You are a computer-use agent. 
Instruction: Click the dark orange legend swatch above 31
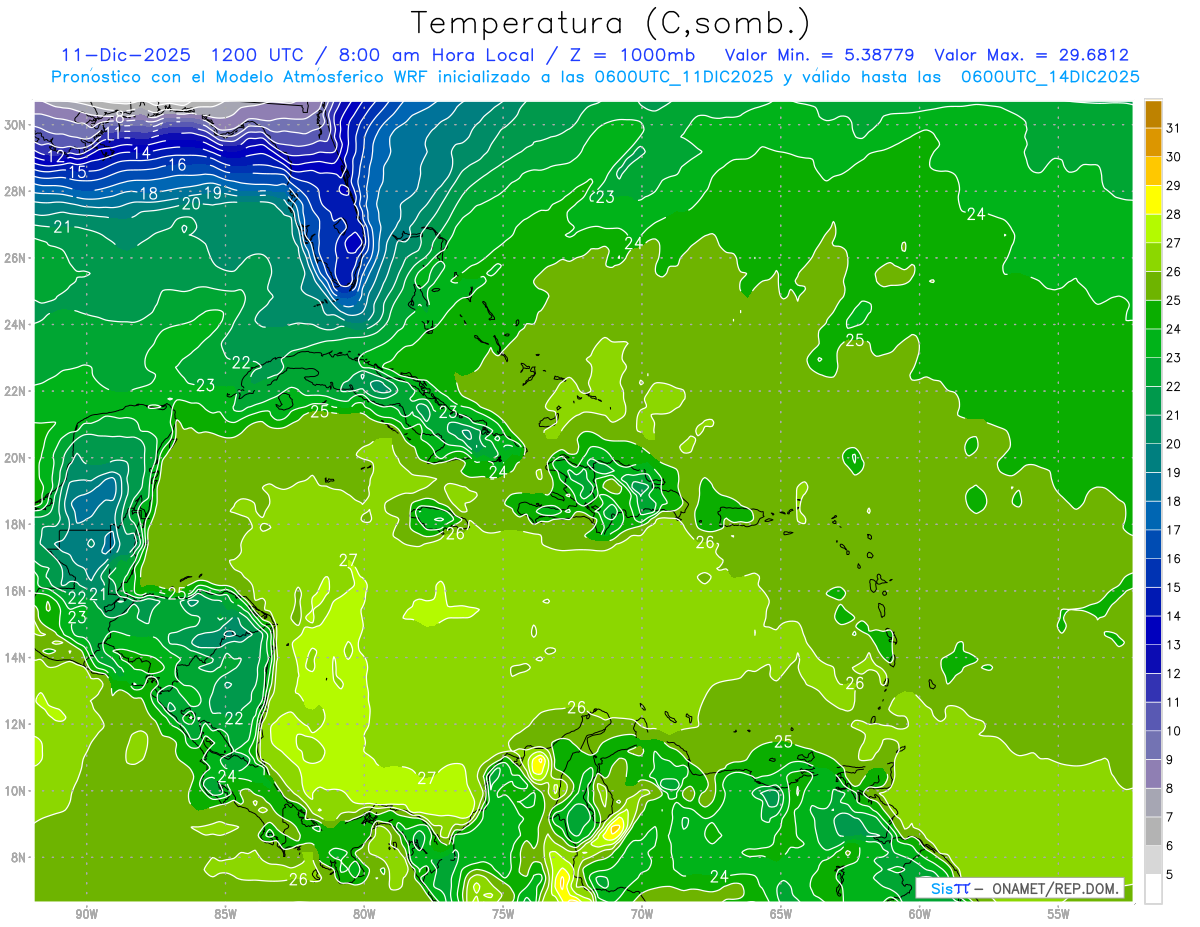click(x=1153, y=114)
